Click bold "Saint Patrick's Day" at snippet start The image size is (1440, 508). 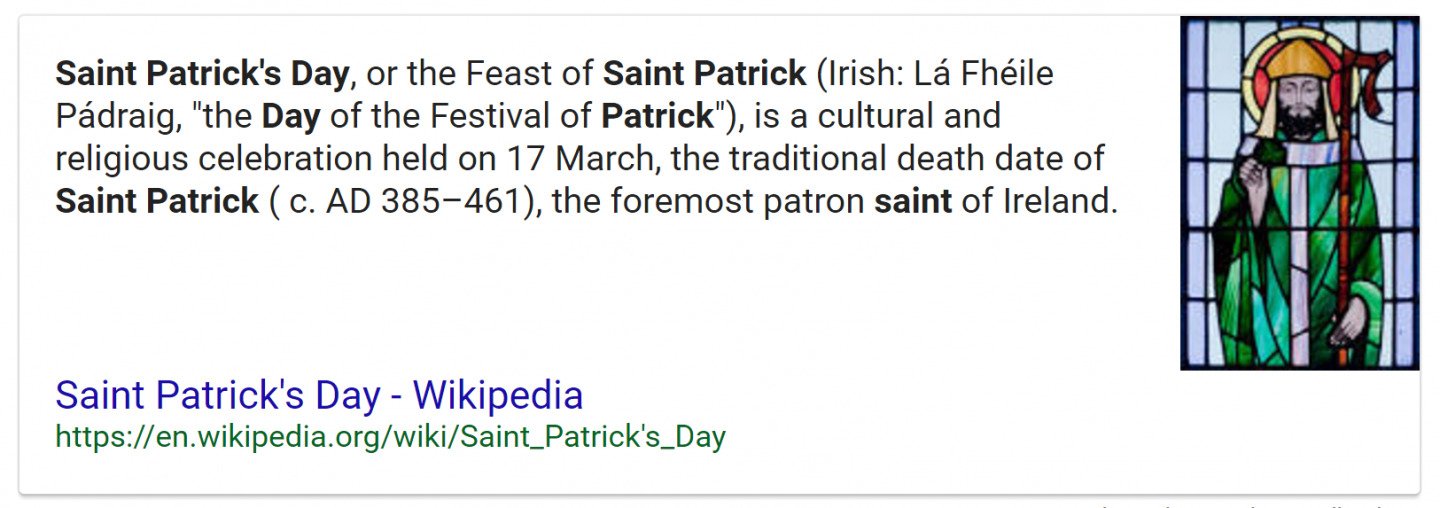[x=202, y=74]
